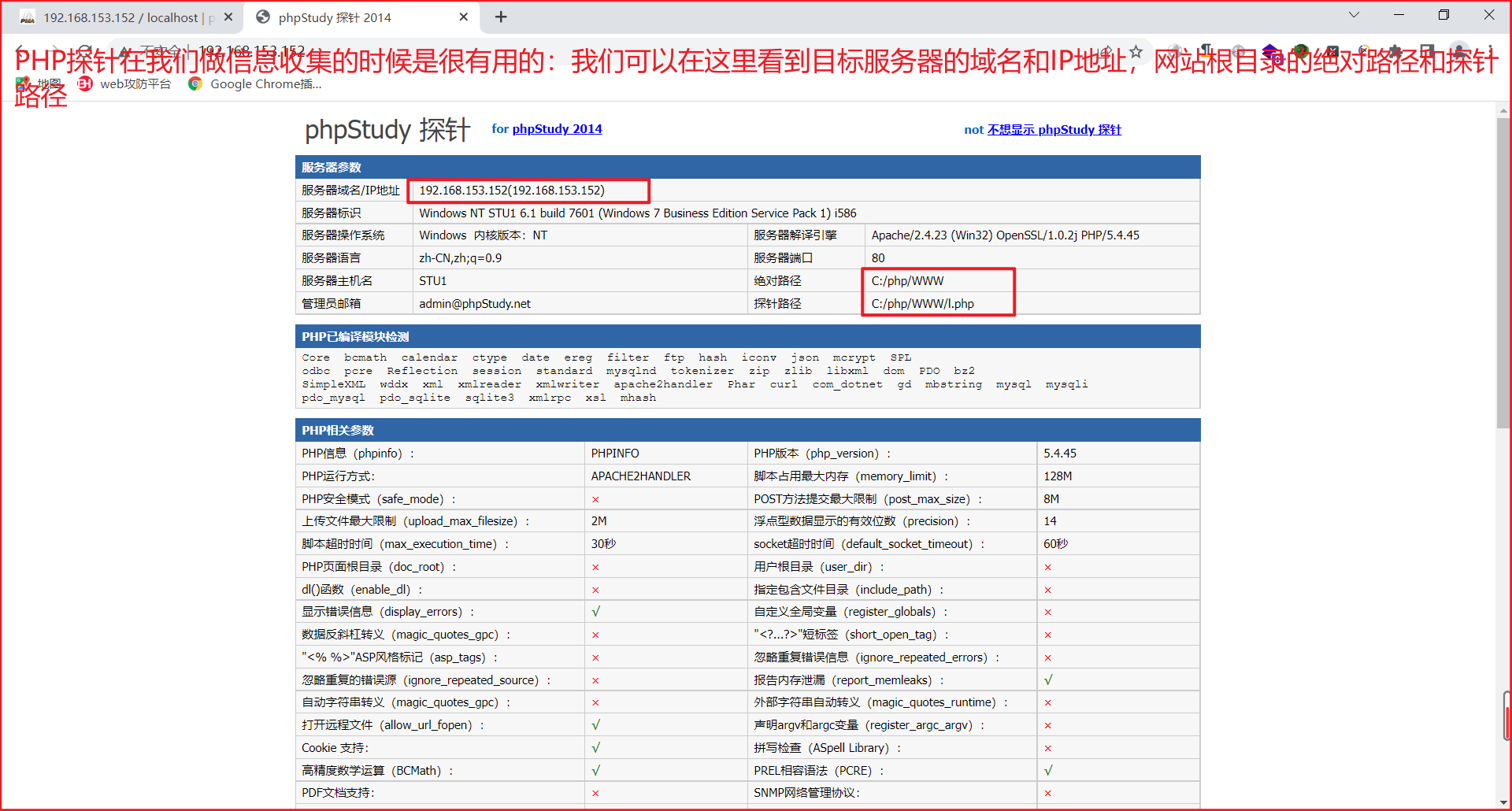Viewport: 1512px width, 811px height.
Task: Click the Windows NT STU1 6.1 build identifier
Action: [x=638, y=213]
